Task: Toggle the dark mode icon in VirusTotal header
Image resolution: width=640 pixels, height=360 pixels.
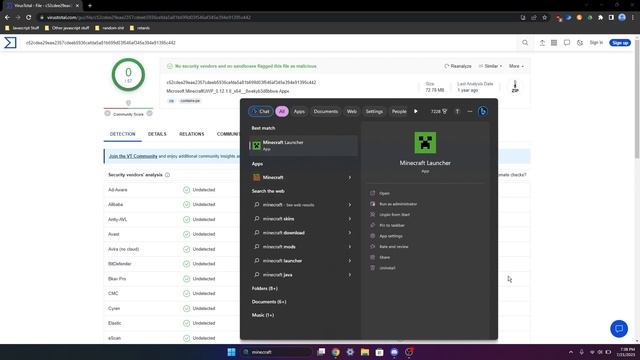Action: pos(580,42)
